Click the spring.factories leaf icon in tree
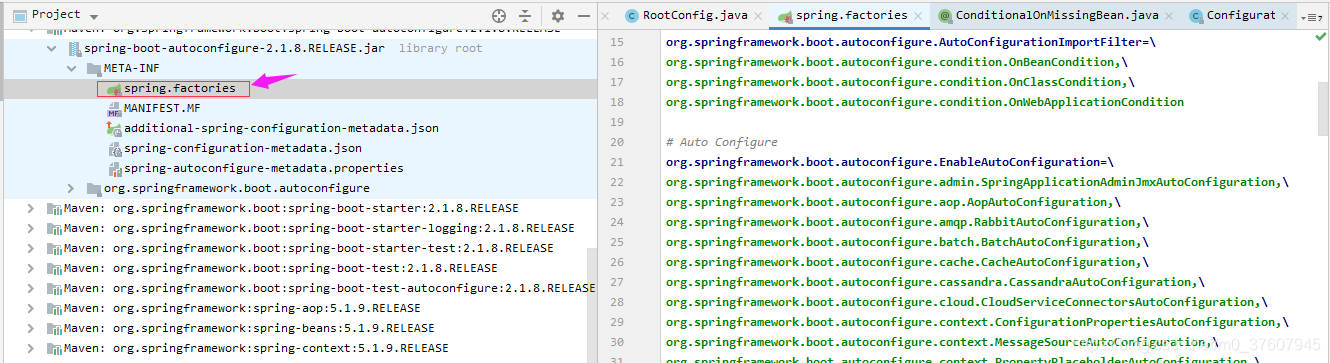 point(114,88)
